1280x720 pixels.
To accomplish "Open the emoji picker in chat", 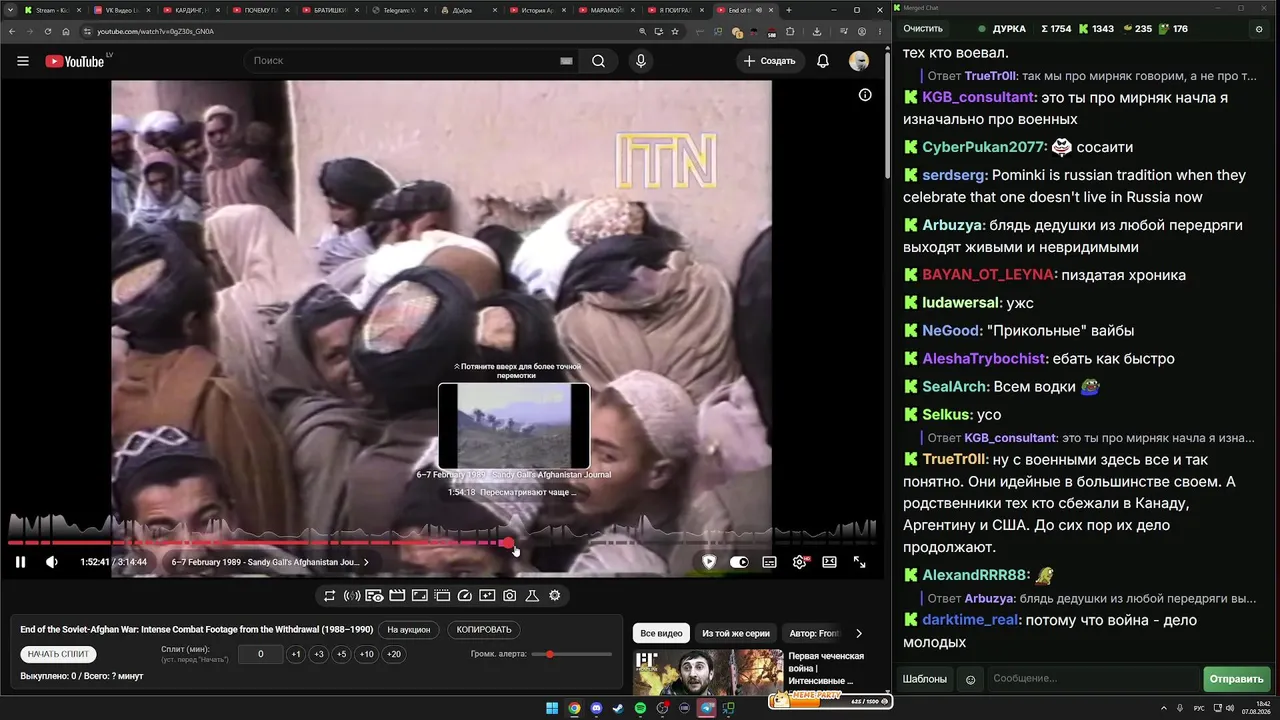I will (x=970, y=679).
